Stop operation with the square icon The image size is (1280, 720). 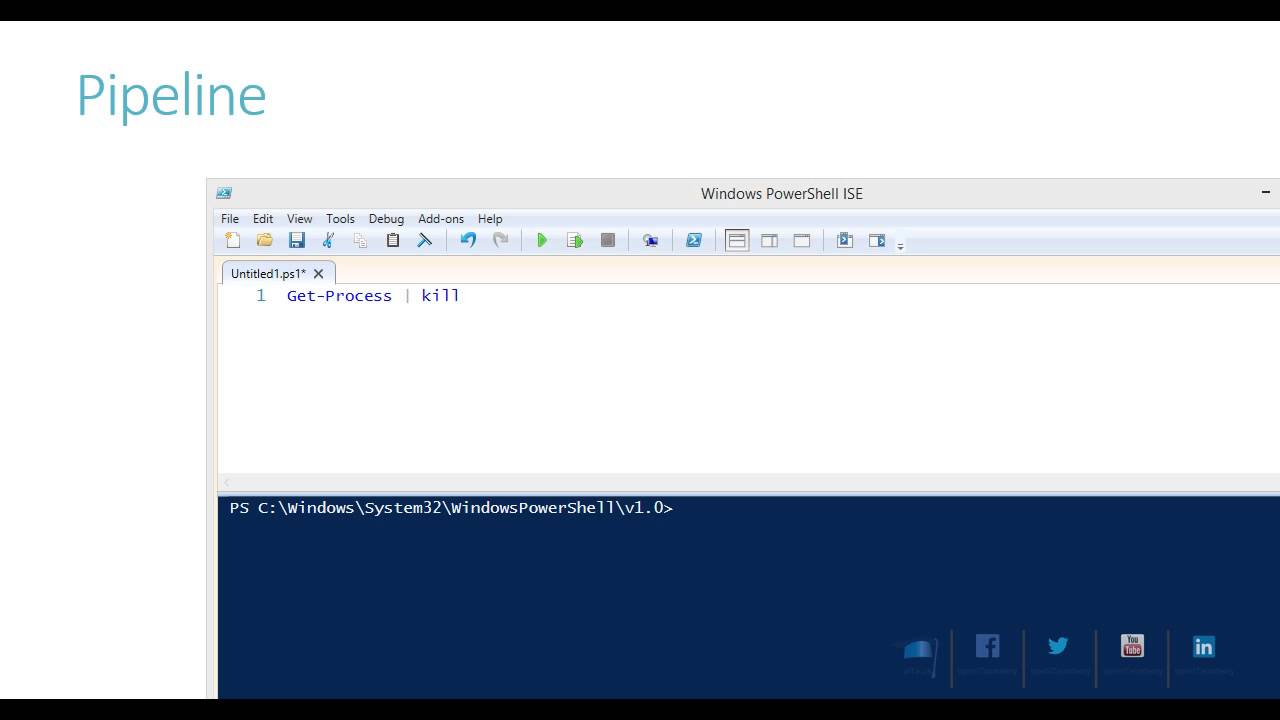point(607,240)
